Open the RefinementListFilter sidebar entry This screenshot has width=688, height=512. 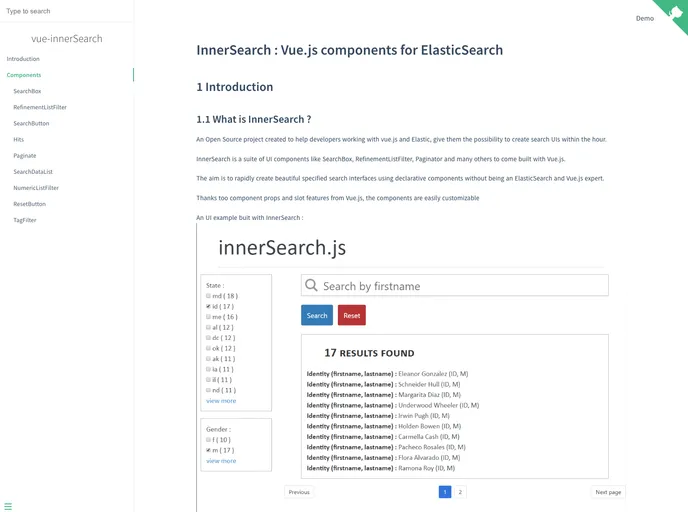(x=40, y=107)
